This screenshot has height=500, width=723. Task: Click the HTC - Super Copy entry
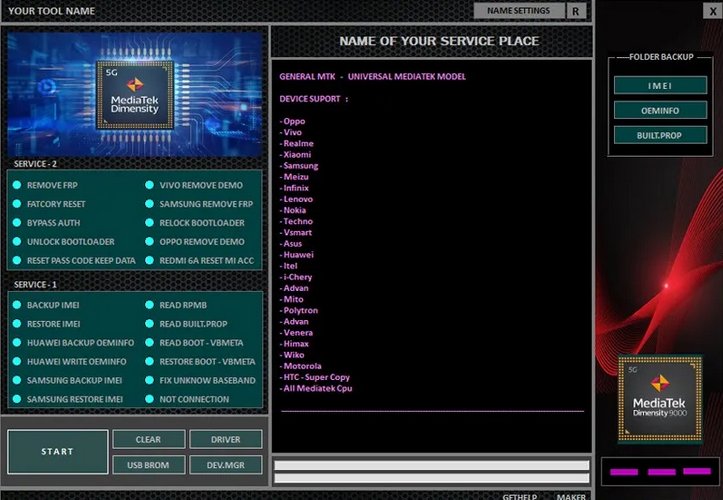(x=314, y=377)
